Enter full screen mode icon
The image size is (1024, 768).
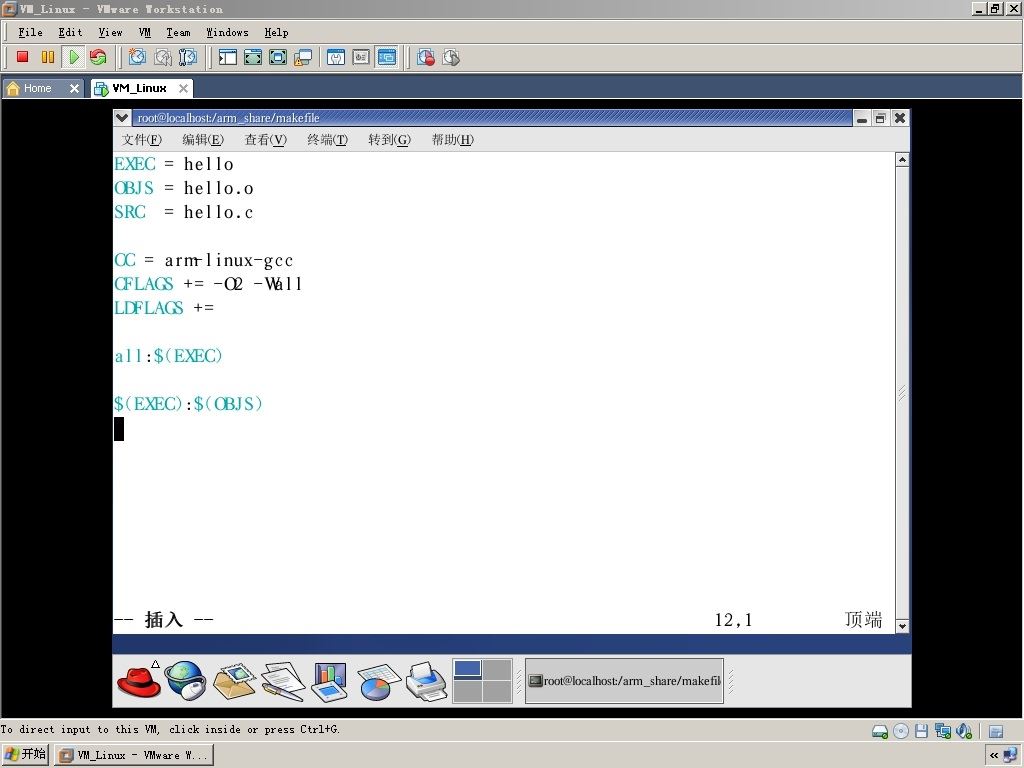278,57
